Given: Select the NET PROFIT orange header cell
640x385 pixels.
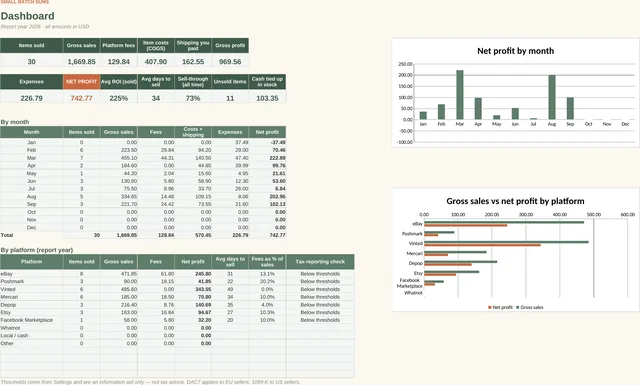Looking at the screenshot, I should 82,82.
